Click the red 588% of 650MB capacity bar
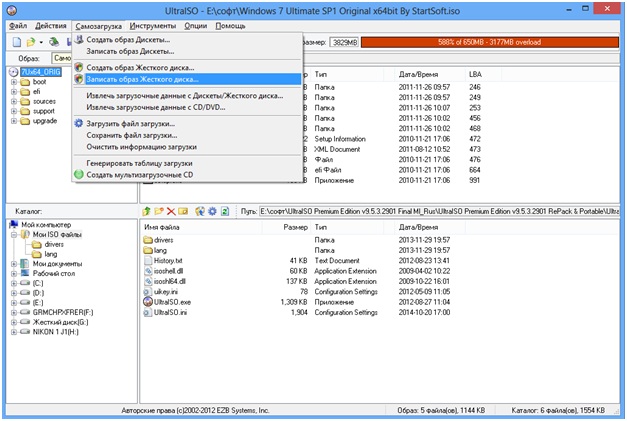The height and width of the screenshot is (421, 627). point(490,42)
